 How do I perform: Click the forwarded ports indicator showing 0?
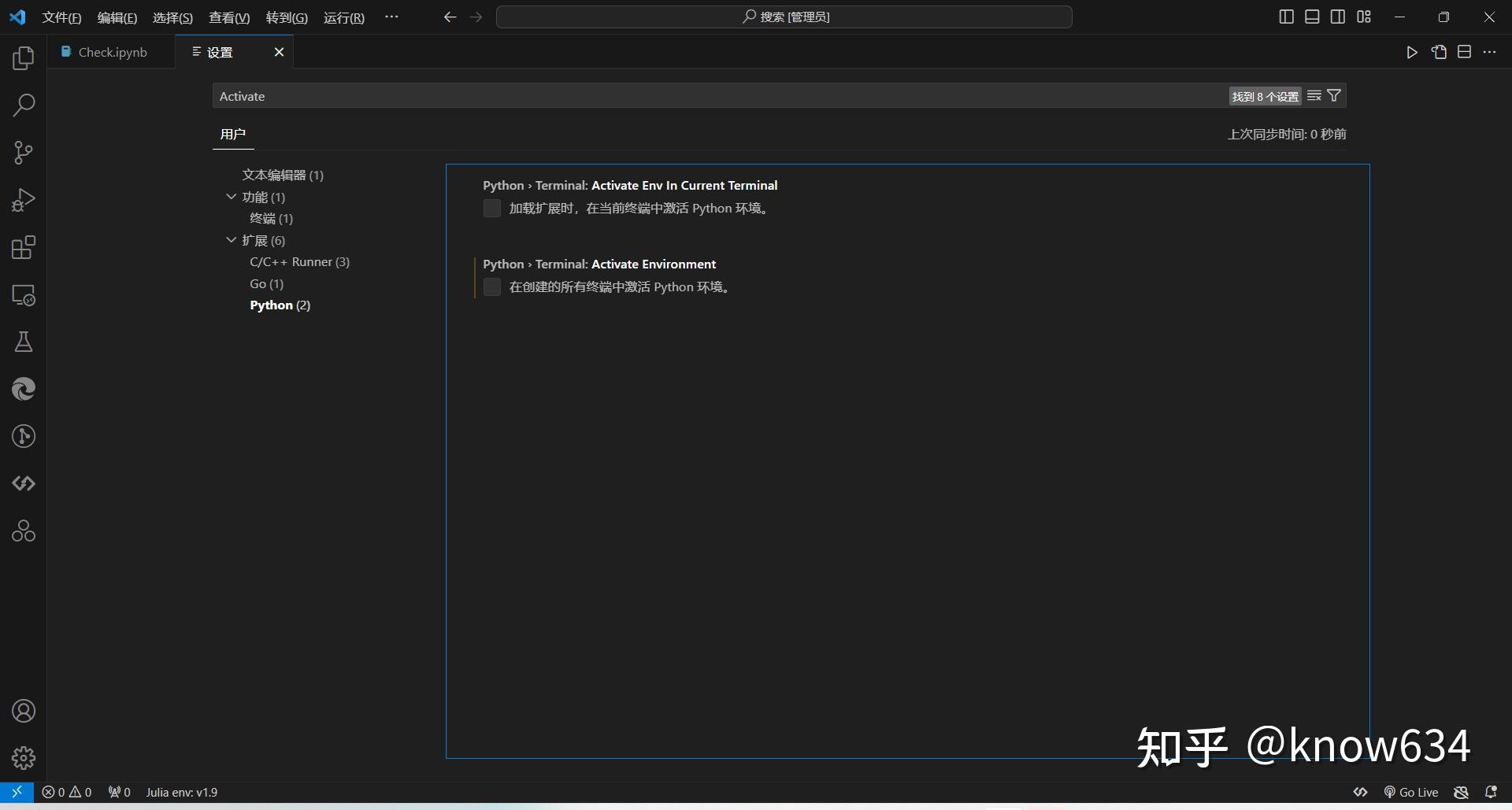(120, 792)
